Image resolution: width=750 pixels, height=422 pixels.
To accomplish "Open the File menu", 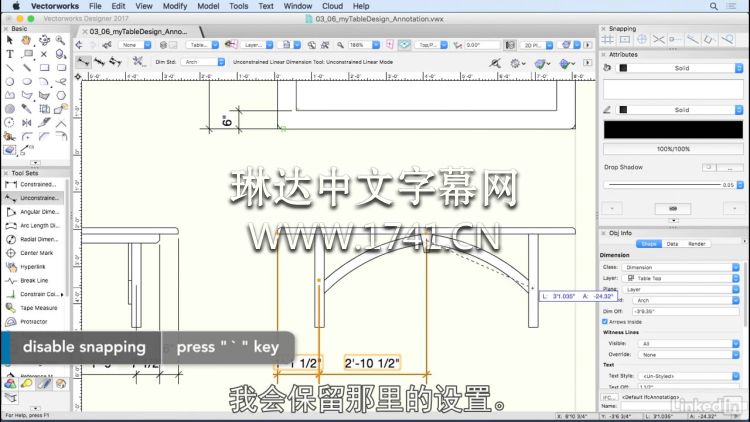I will (x=95, y=6).
